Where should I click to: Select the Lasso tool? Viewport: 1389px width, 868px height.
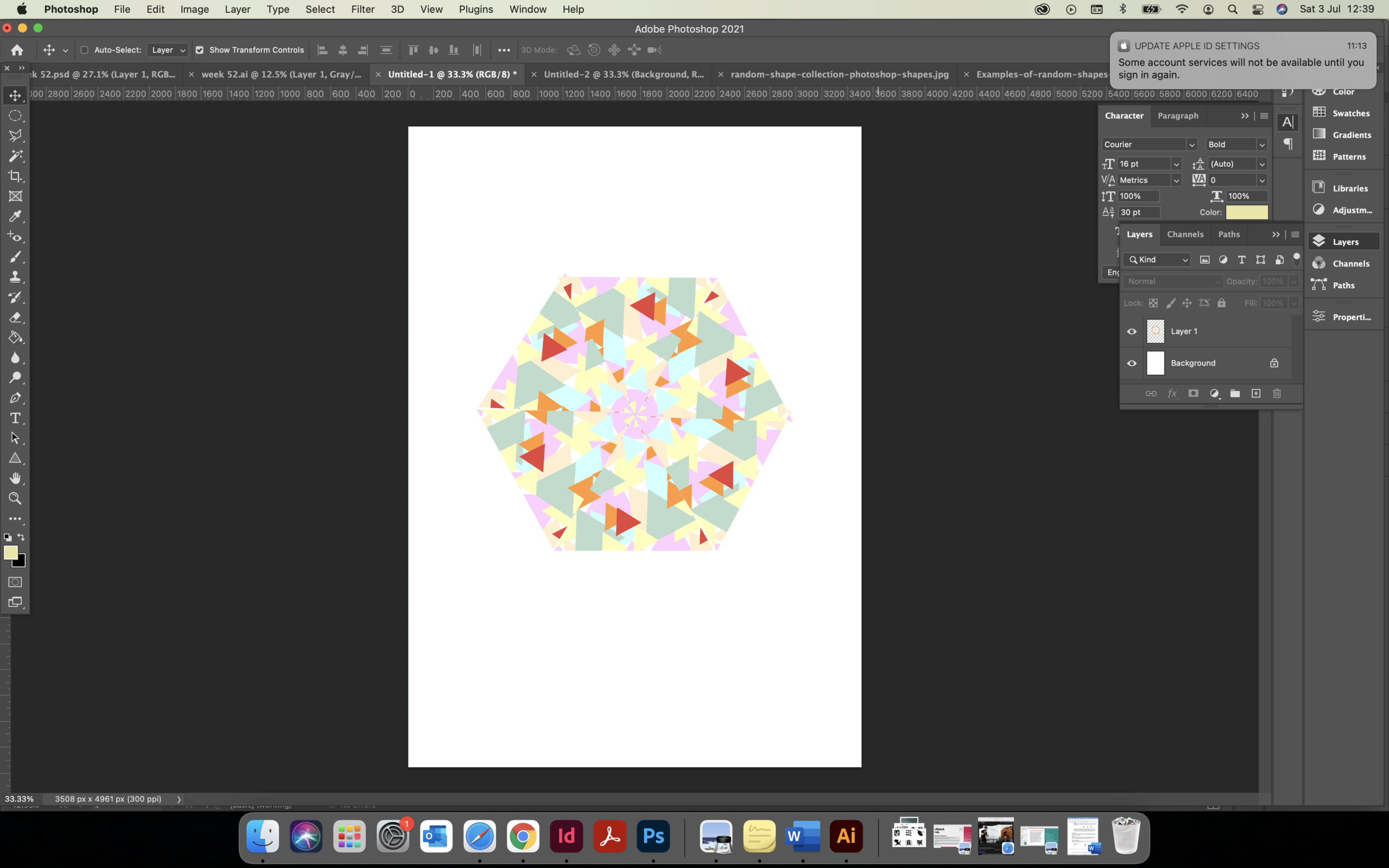[15, 135]
